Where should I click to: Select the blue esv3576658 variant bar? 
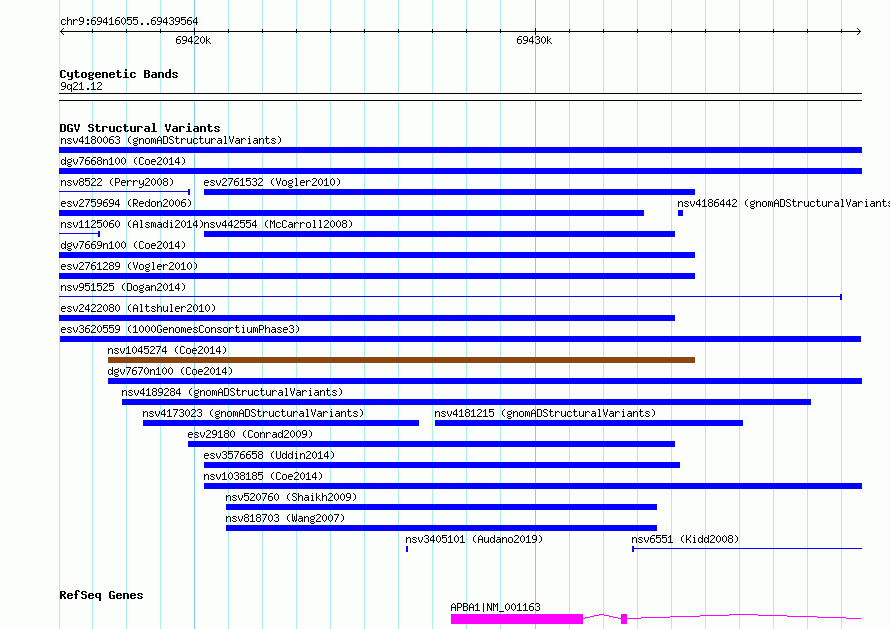click(x=442, y=465)
